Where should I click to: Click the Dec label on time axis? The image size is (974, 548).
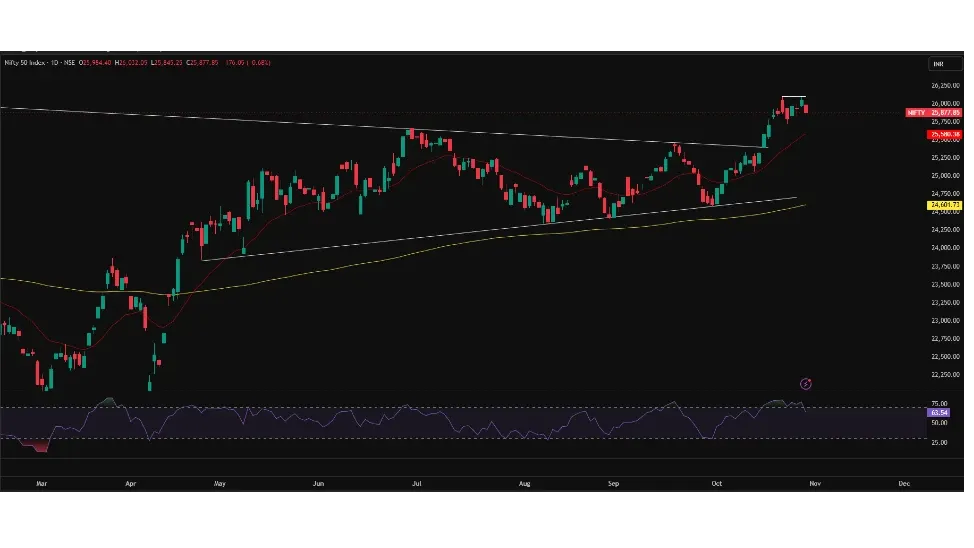tap(904, 483)
